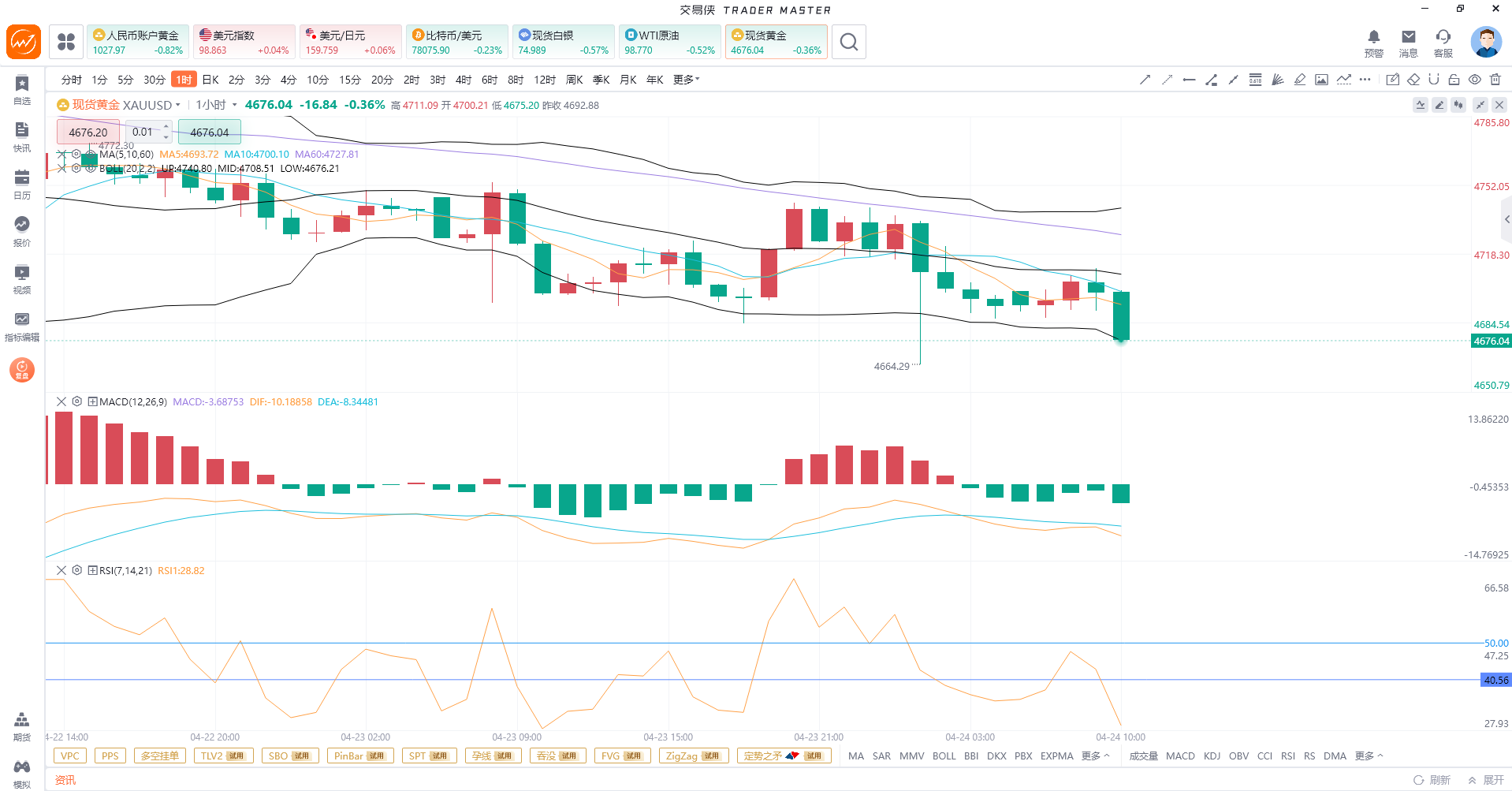The height and width of the screenshot is (791, 1512).
Task: Select the horizontal line drawing tool
Action: coord(1190,80)
